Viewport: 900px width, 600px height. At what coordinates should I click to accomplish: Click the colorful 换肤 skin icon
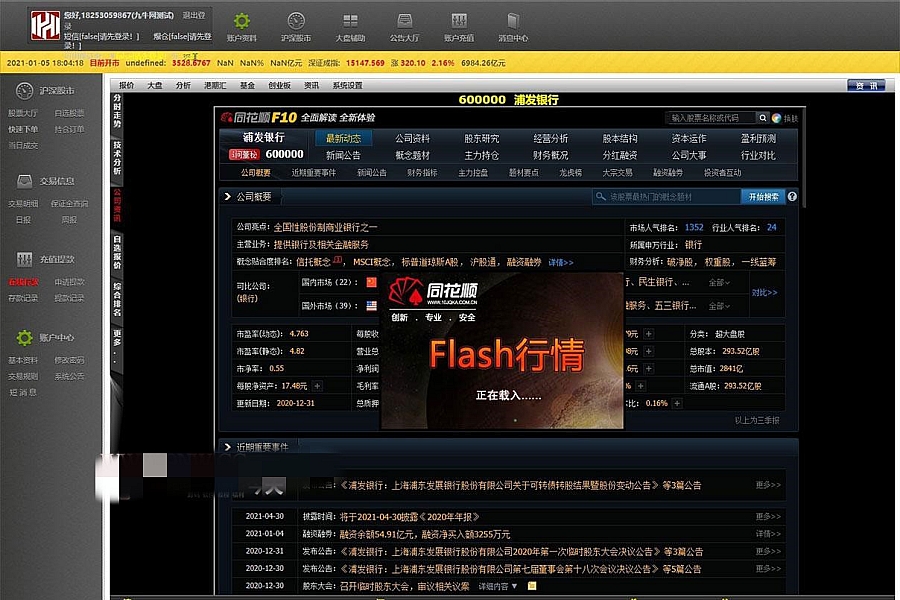point(777,118)
